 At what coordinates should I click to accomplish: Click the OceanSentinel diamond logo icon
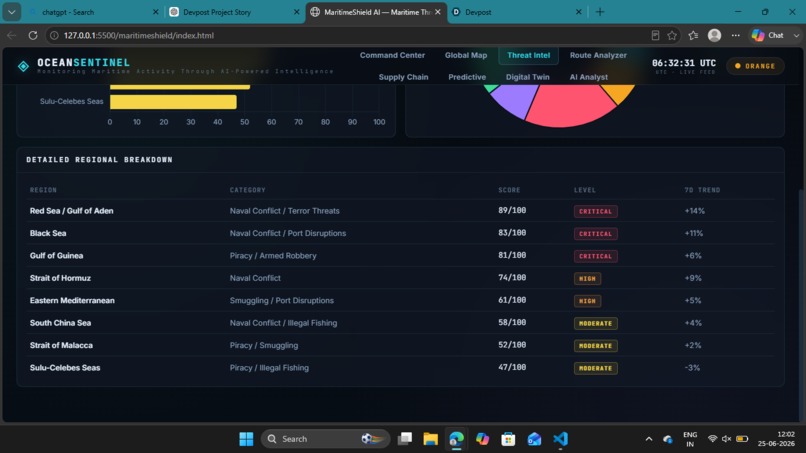(23, 66)
